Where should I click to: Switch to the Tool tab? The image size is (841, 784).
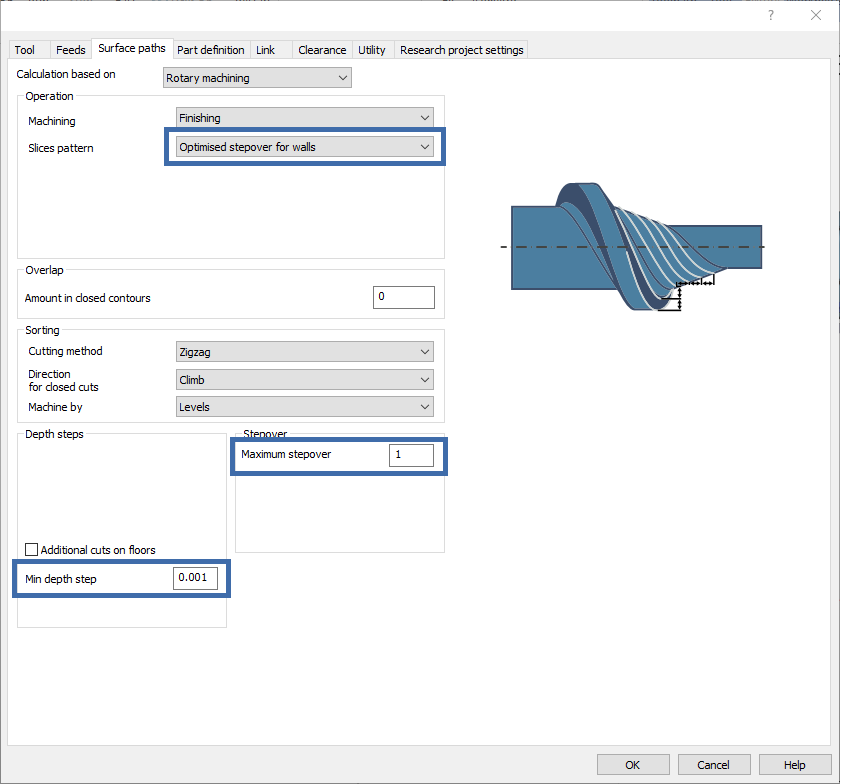[25, 50]
